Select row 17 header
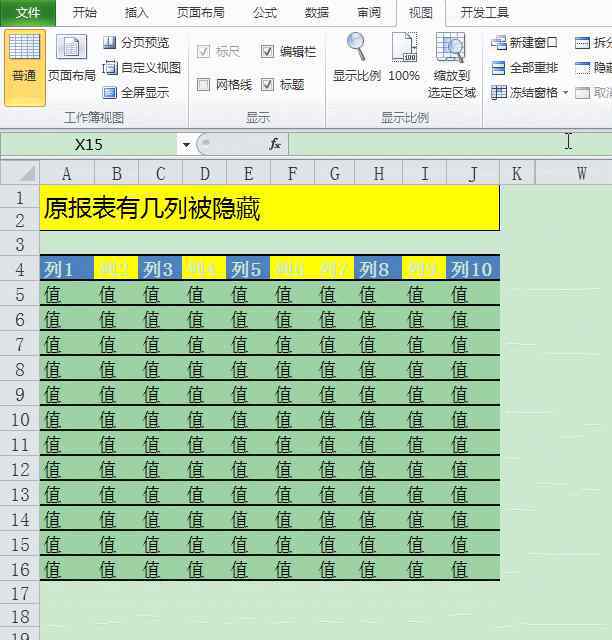The width and height of the screenshot is (612, 640). click(20, 593)
